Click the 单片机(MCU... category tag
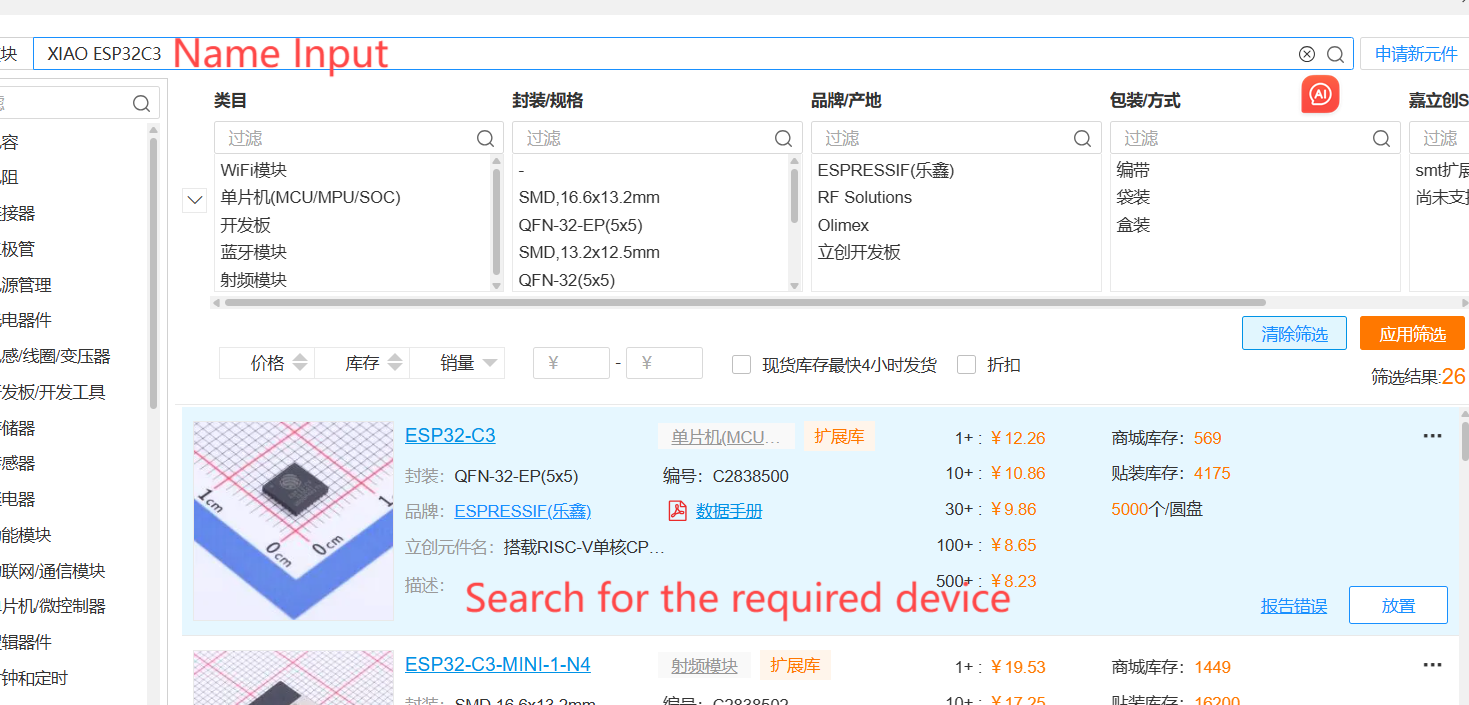The height and width of the screenshot is (705, 1469). point(726,437)
